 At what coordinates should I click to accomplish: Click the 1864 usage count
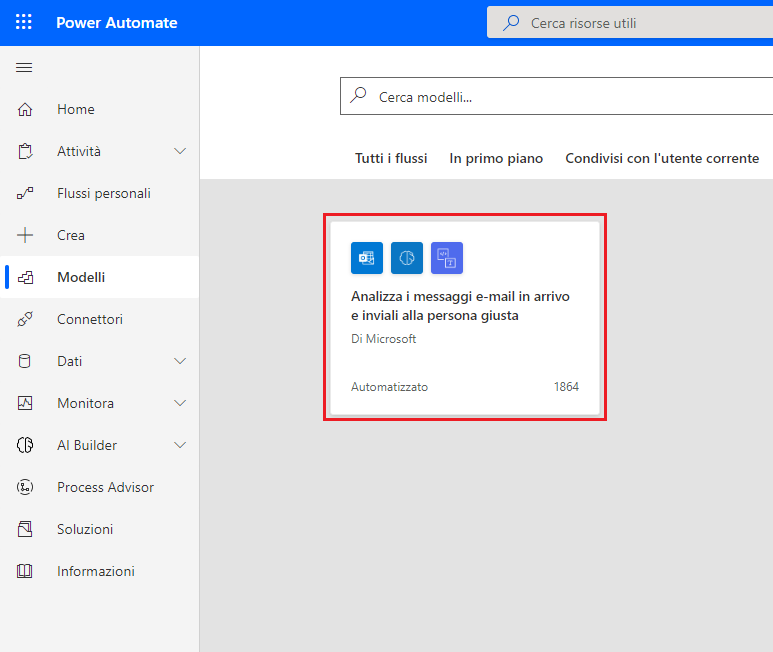point(566,387)
